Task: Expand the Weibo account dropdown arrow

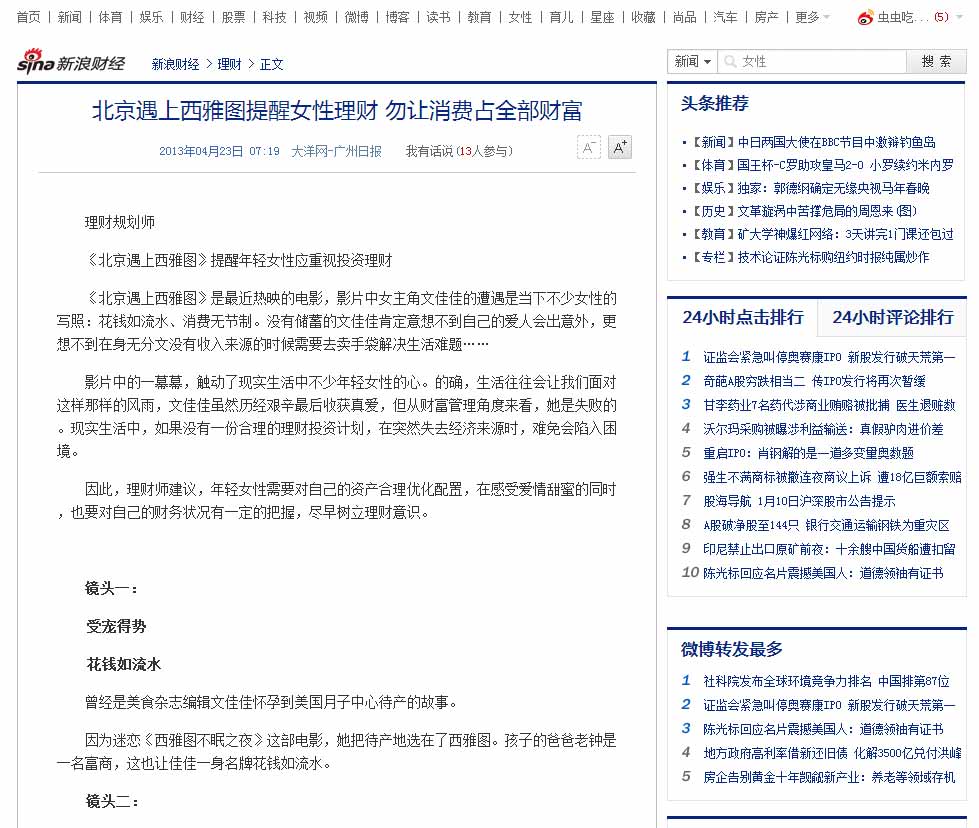Action: pyautogui.click(x=959, y=17)
